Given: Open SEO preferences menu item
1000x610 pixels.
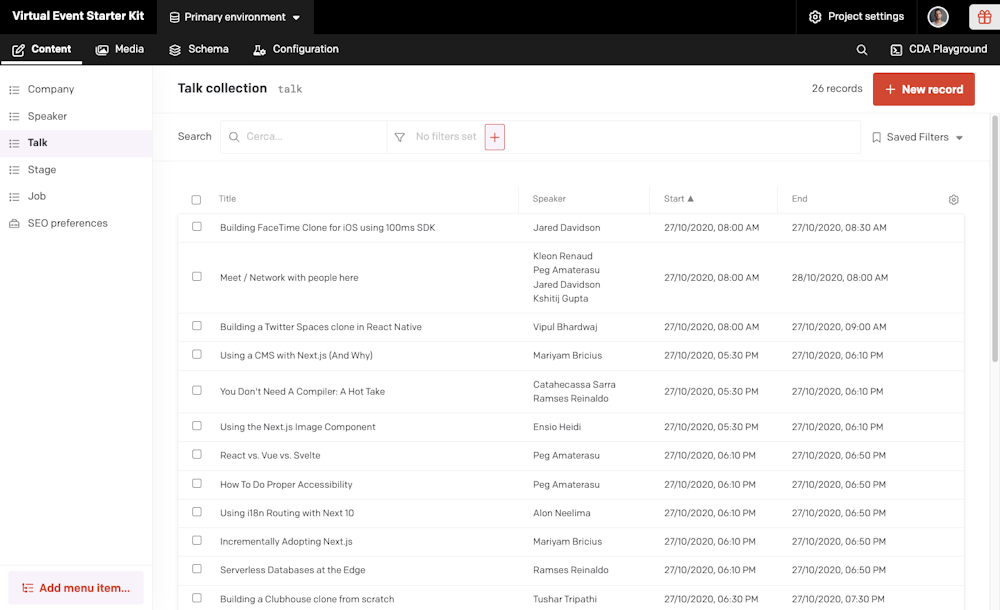Looking at the screenshot, I should coord(76,223).
